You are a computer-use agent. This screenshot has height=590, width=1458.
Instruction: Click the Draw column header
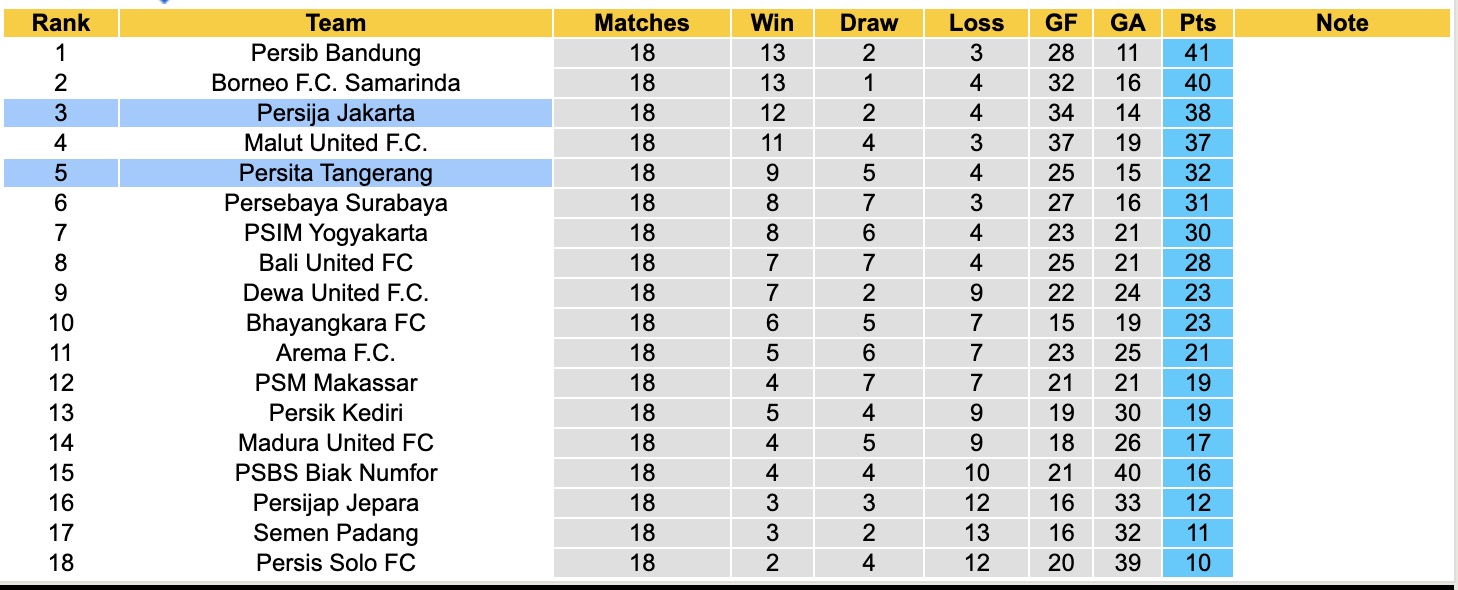point(869,23)
